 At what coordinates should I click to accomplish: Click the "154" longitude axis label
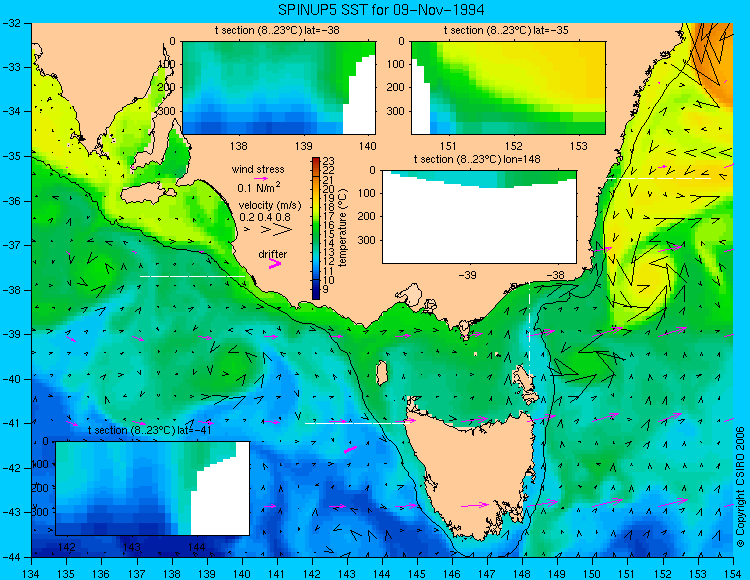[x=733, y=574]
